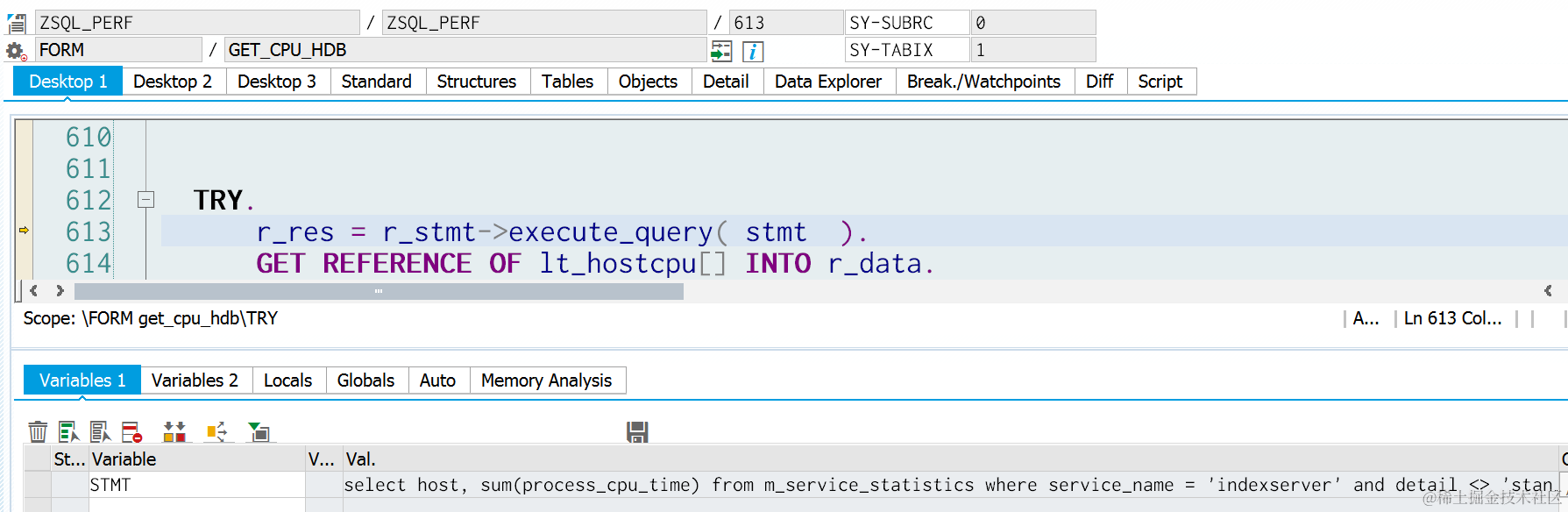Click the STMT value cell with select statement

point(950,485)
